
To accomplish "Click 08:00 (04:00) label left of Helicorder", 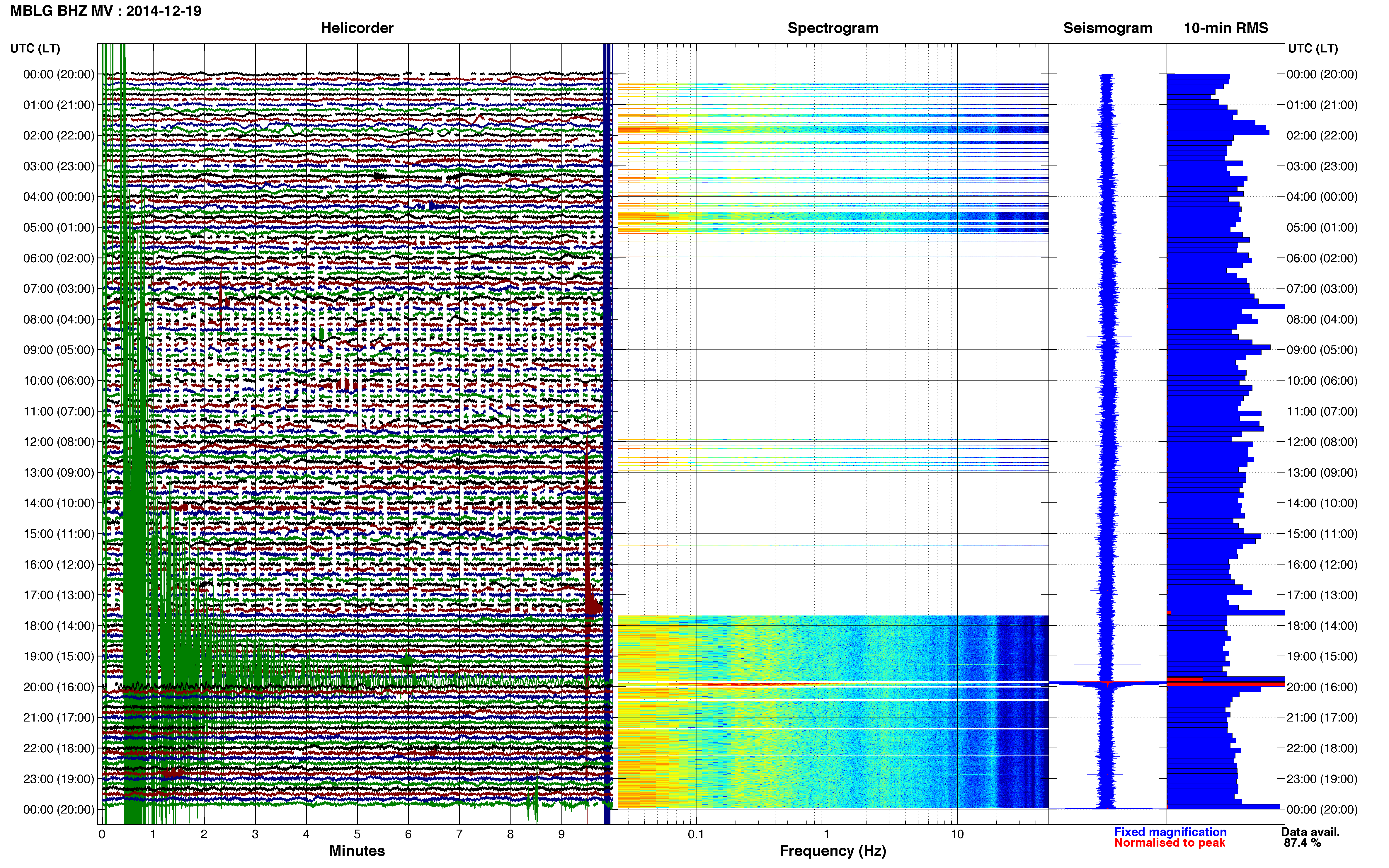I will (x=59, y=319).
